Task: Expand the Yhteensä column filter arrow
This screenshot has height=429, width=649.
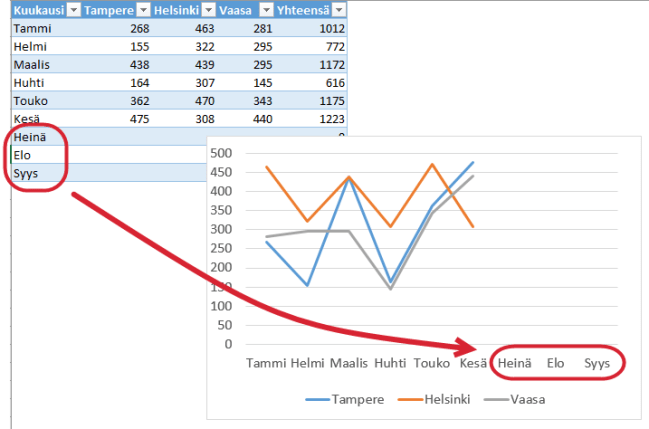Action: [x=337, y=10]
